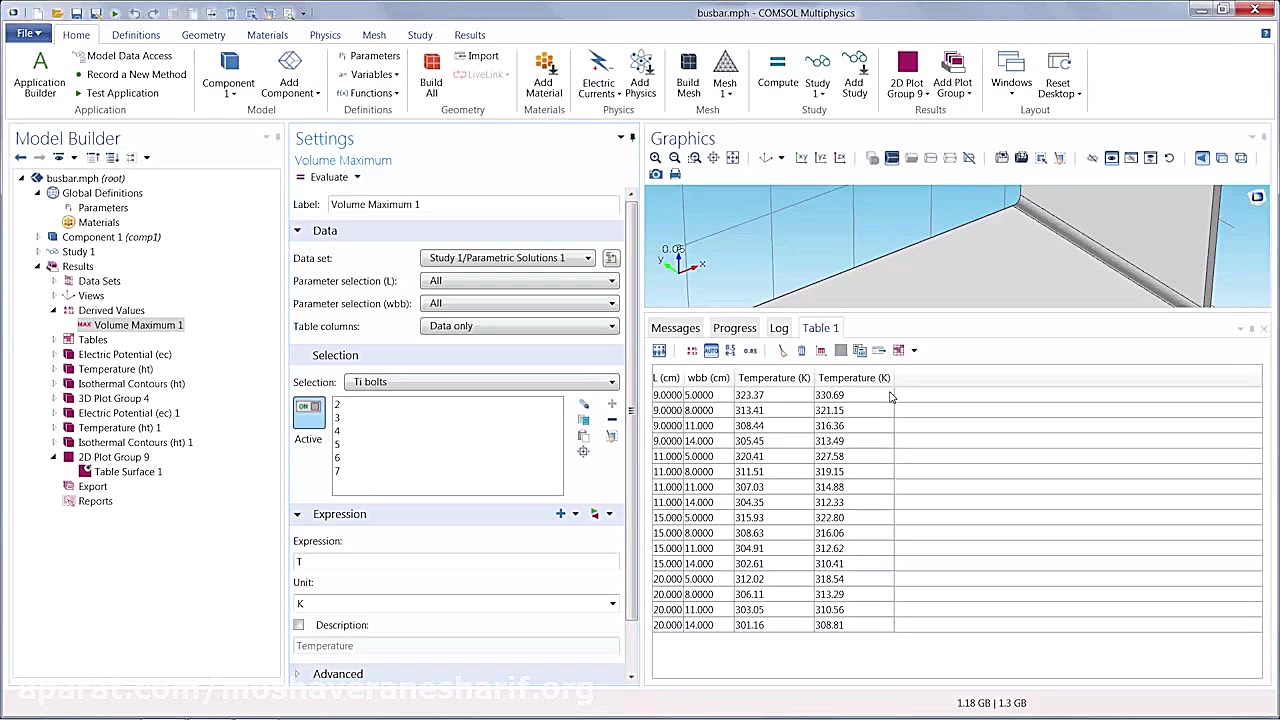Click the Add Material icon

[x=544, y=75]
